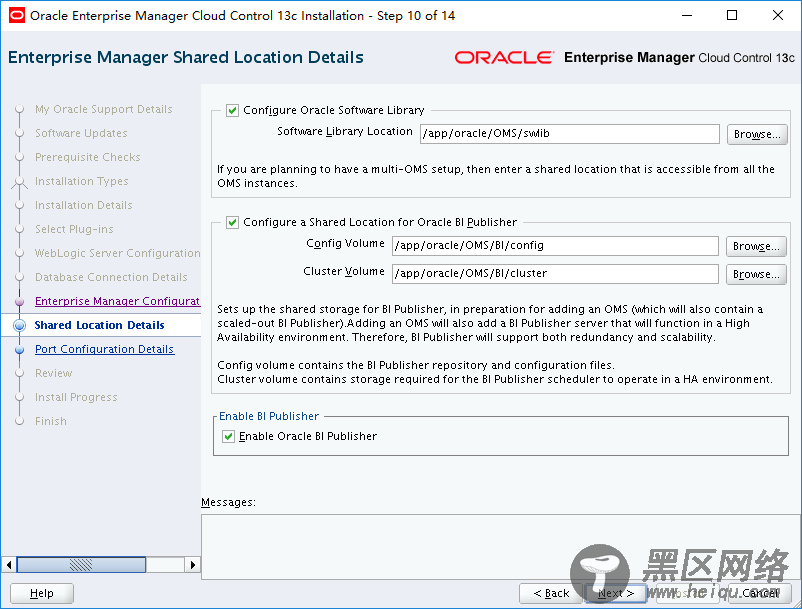The image size is (802, 609).
Task: Select the Finish step
Action: (x=51, y=421)
